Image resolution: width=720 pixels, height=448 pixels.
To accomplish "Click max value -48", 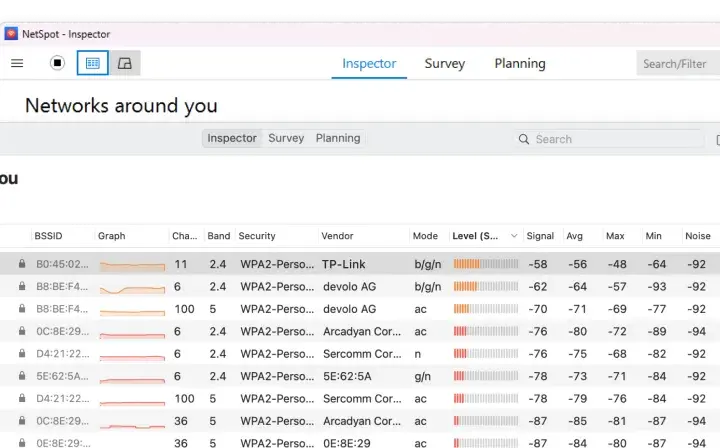I will coord(617,264).
